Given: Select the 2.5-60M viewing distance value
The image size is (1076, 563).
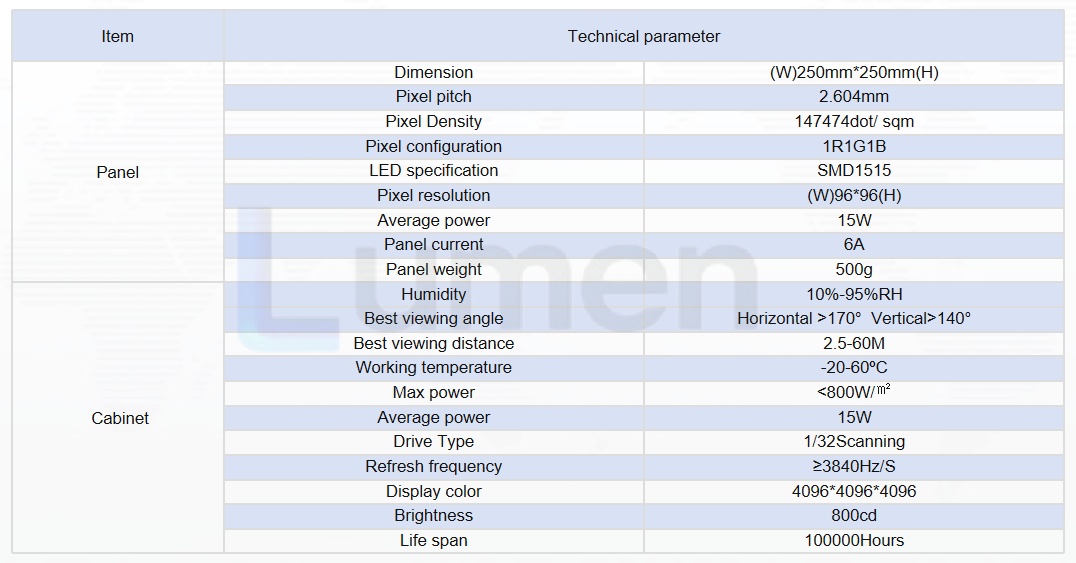Looking at the screenshot, I should pyautogui.click(x=854, y=343).
